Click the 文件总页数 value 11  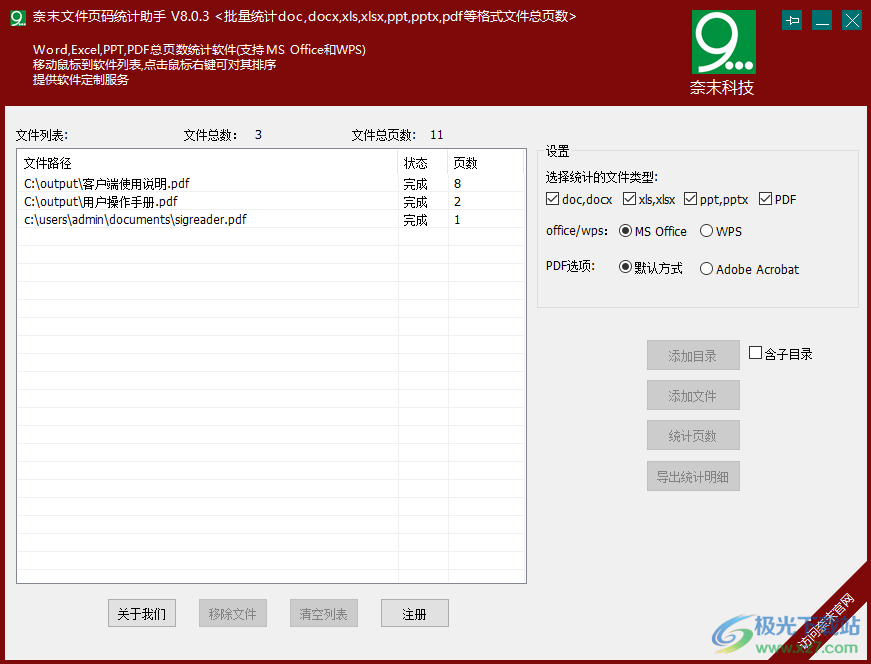(437, 134)
